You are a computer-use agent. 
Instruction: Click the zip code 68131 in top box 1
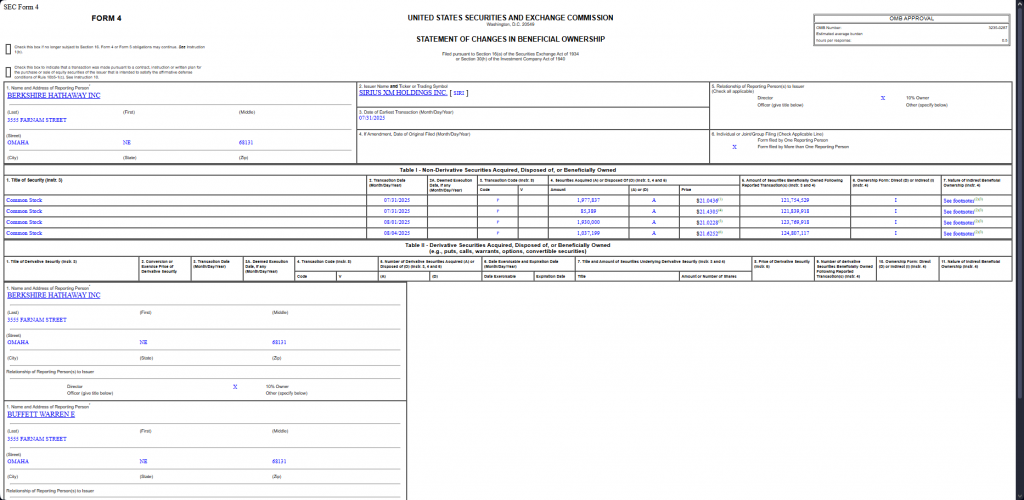(x=246, y=142)
